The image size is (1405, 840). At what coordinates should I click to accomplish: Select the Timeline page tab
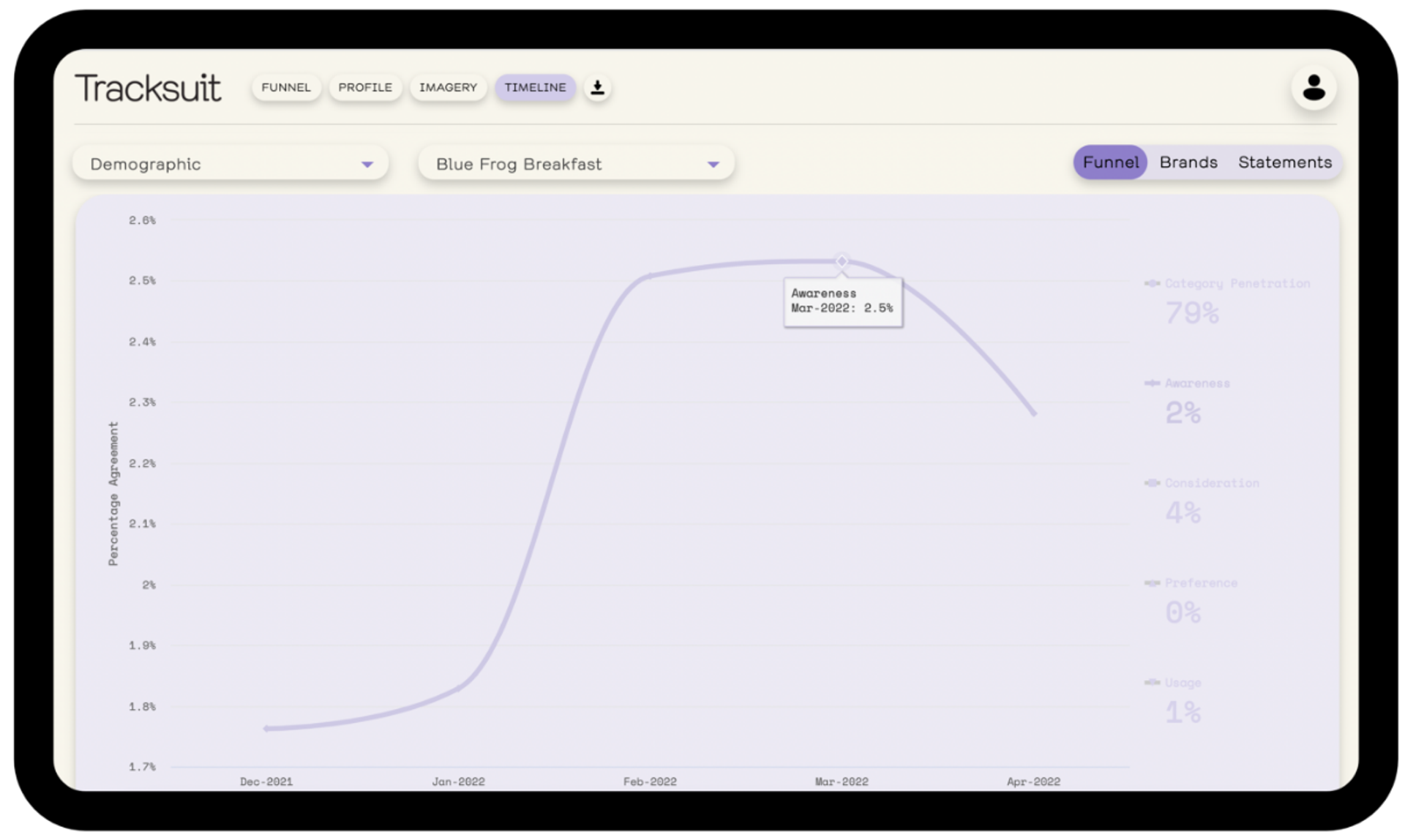pyautogui.click(x=535, y=88)
